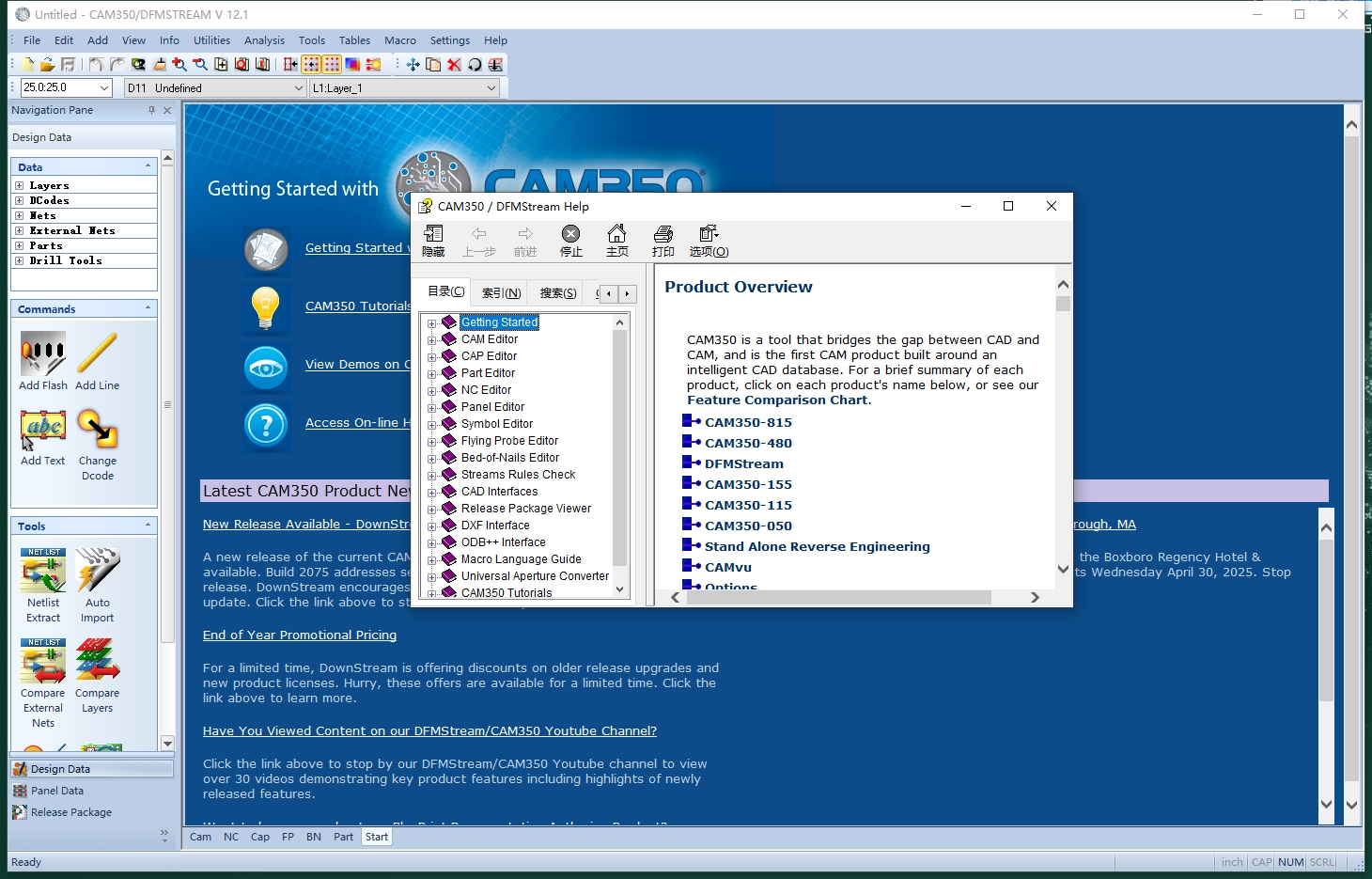Open the L1:Layer_1 layer dropdown
The image size is (1372, 879).
491,87
